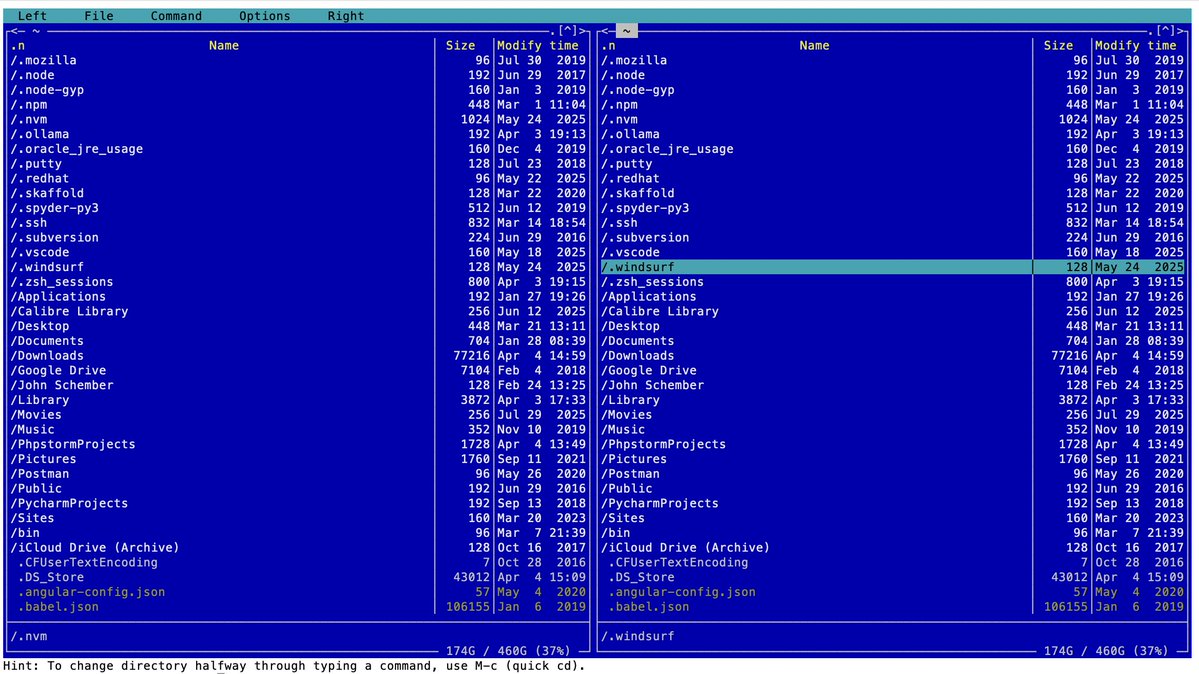This screenshot has height=674, width=1199.
Task: Select /.node-gyp in the left panel
Action: click(x=298, y=90)
